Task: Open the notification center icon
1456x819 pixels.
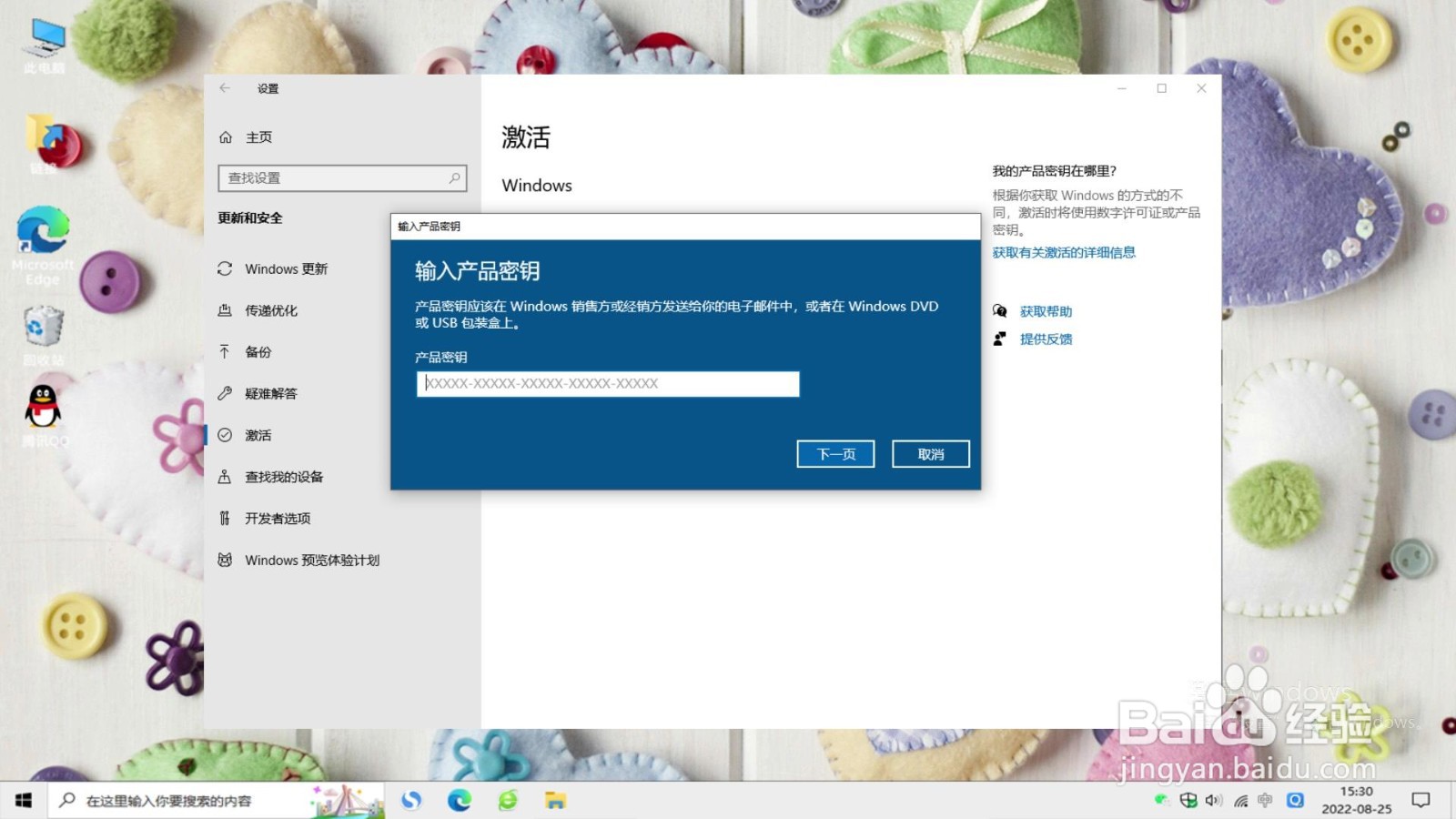Action: tap(1421, 801)
